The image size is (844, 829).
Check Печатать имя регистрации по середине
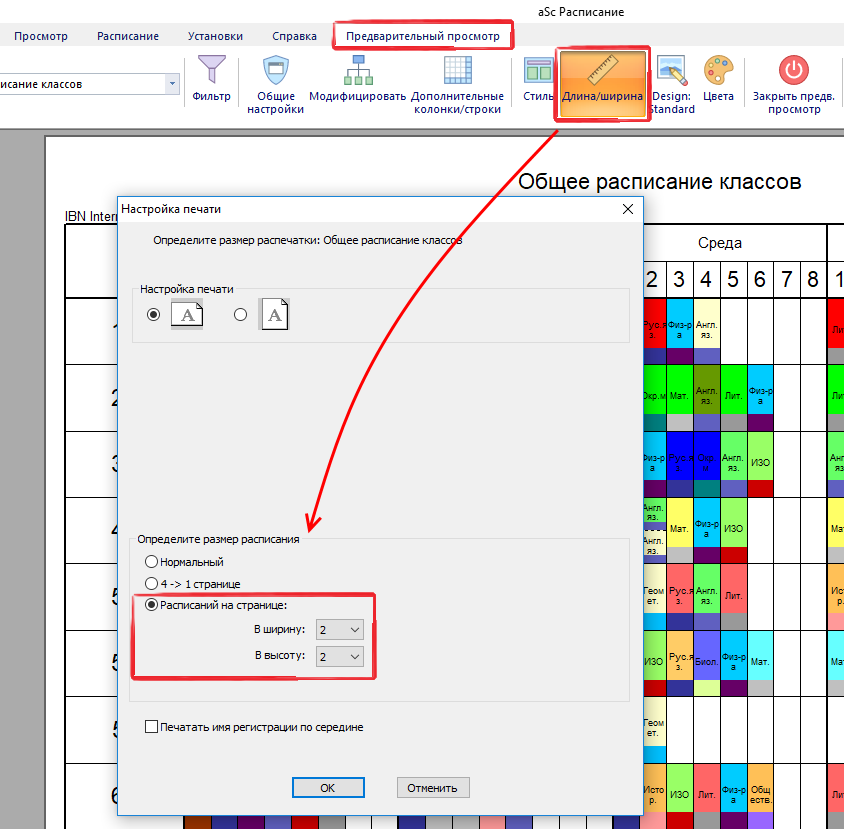(152, 727)
